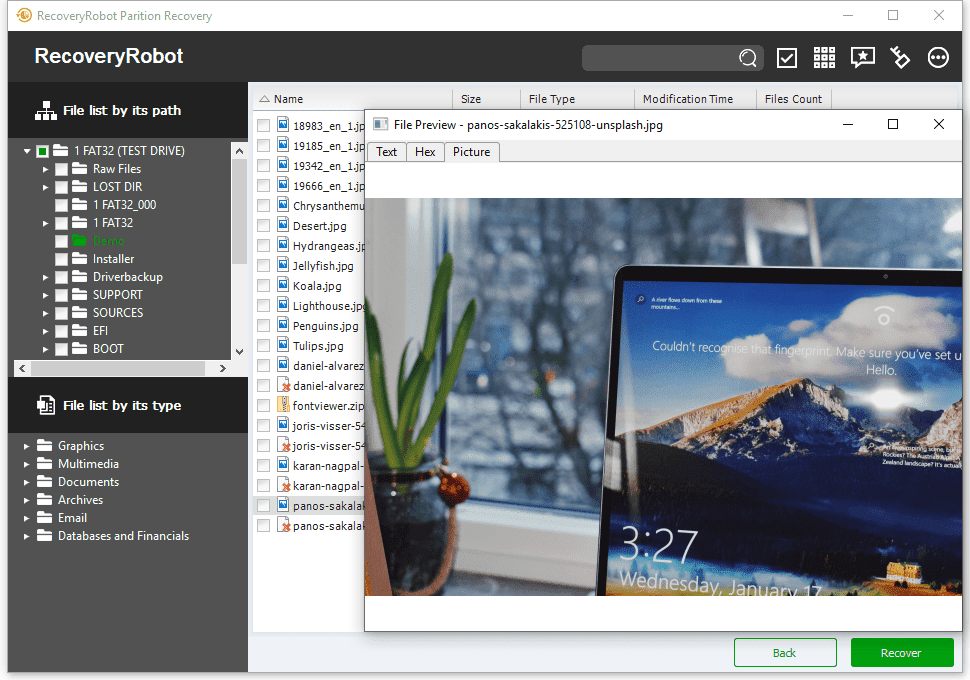Switch to grid thumbnail view icon

click(x=824, y=58)
